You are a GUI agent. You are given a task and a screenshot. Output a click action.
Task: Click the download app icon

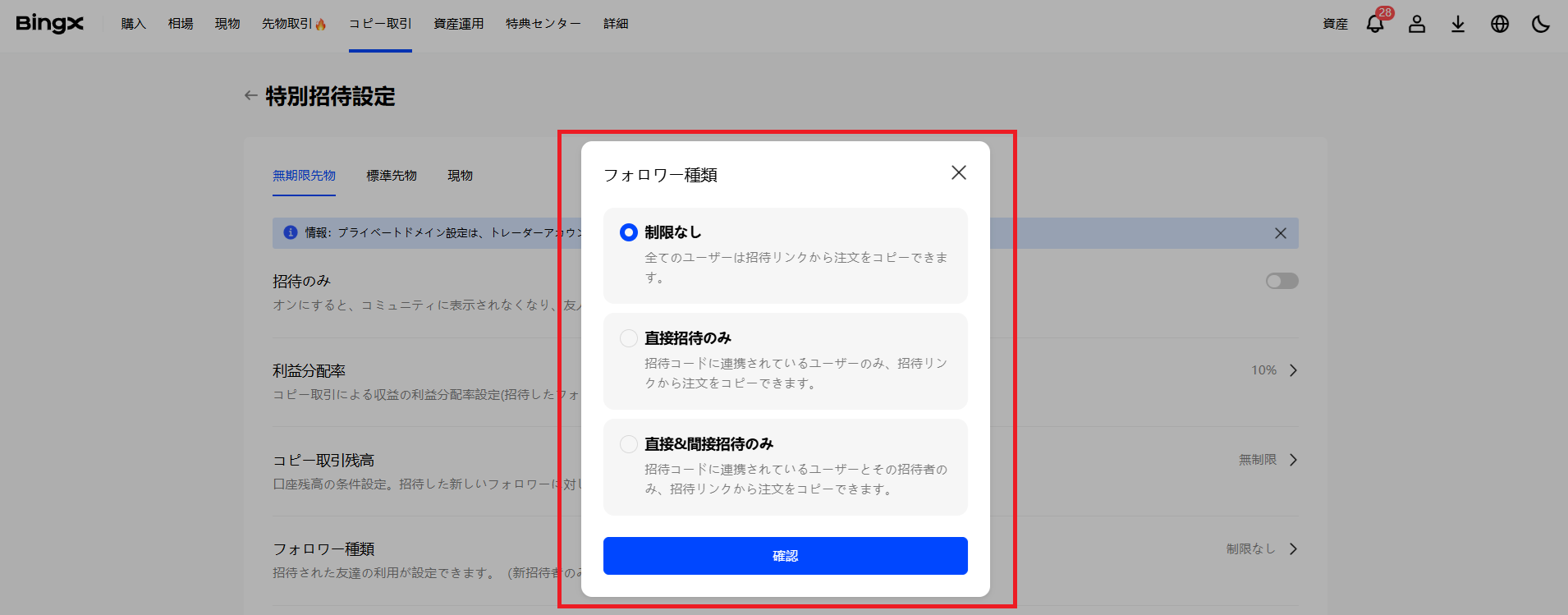(x=1458, y=24)
